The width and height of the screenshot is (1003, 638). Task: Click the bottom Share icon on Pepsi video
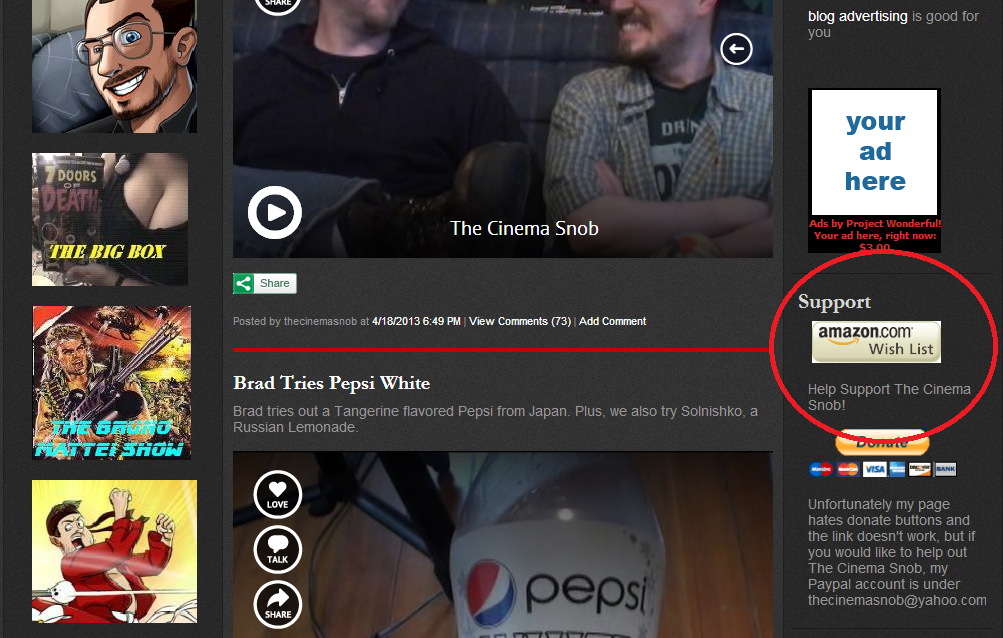(278, 605)
